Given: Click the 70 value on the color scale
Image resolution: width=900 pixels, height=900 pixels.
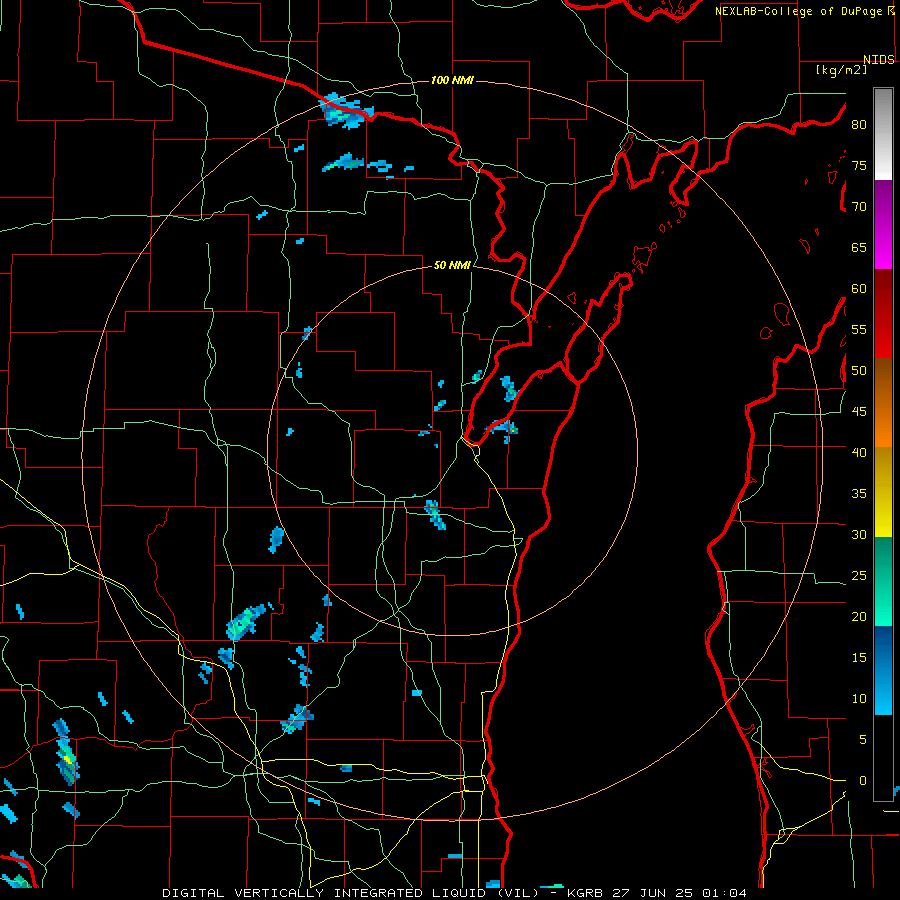Looking at the screenshot, I should coord(859,207).
